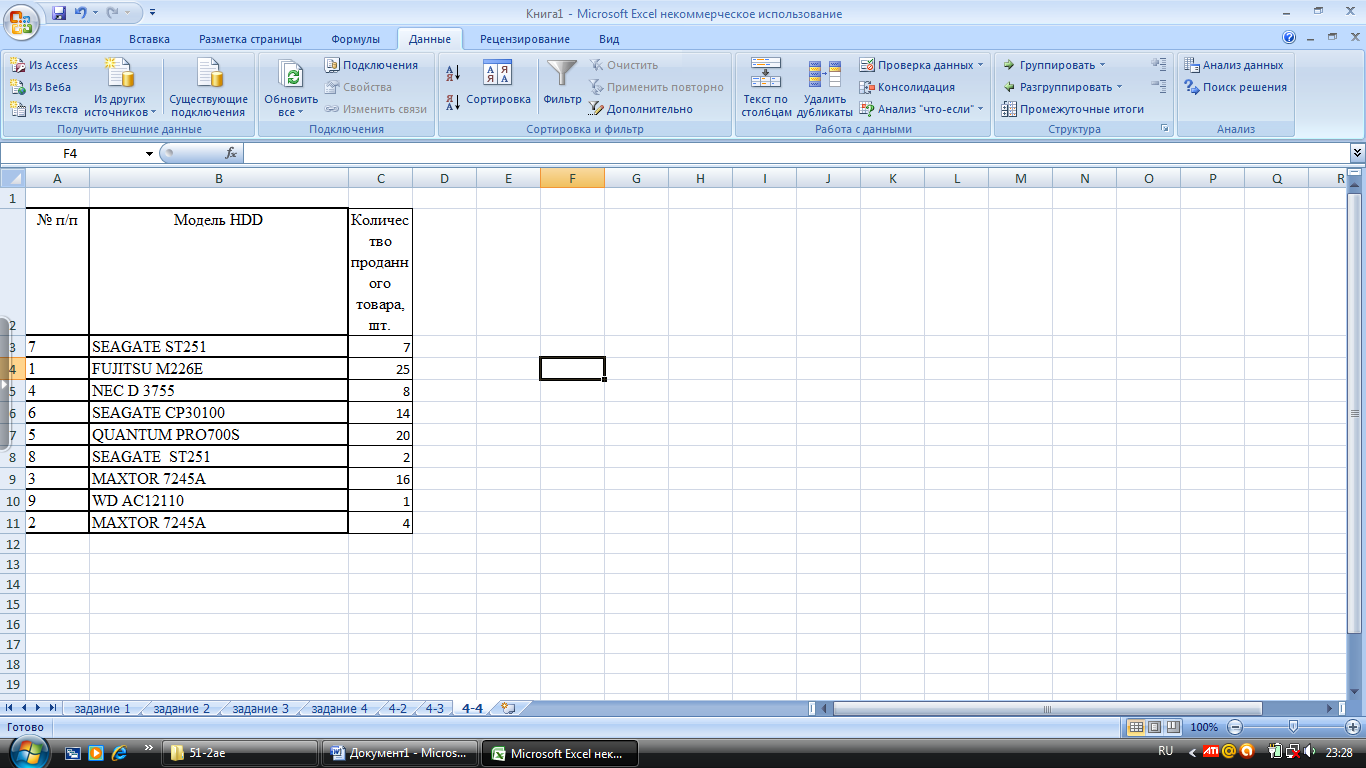The image size is (1366, 768).
Task: Open Internet Explorer from taskbar quick launch
Action: click(119, 752)
